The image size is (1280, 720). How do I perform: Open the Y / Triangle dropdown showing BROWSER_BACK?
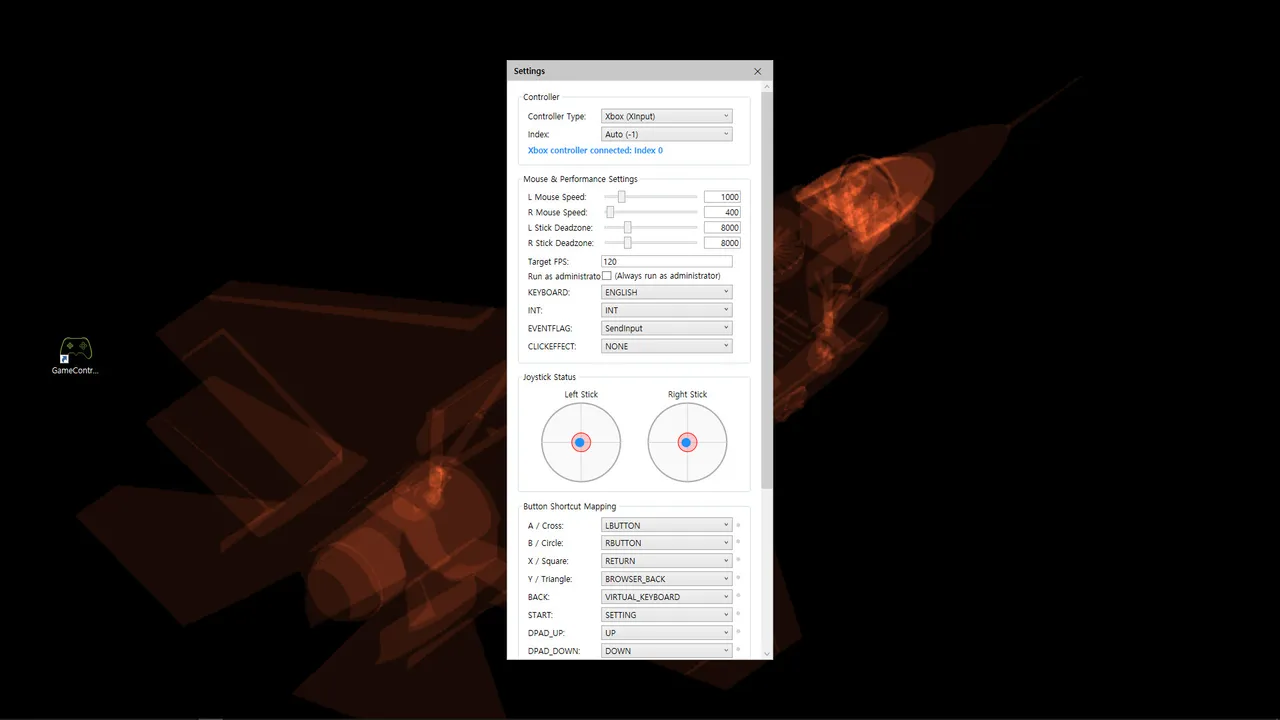pyautogui.click(x=666, y=579)
